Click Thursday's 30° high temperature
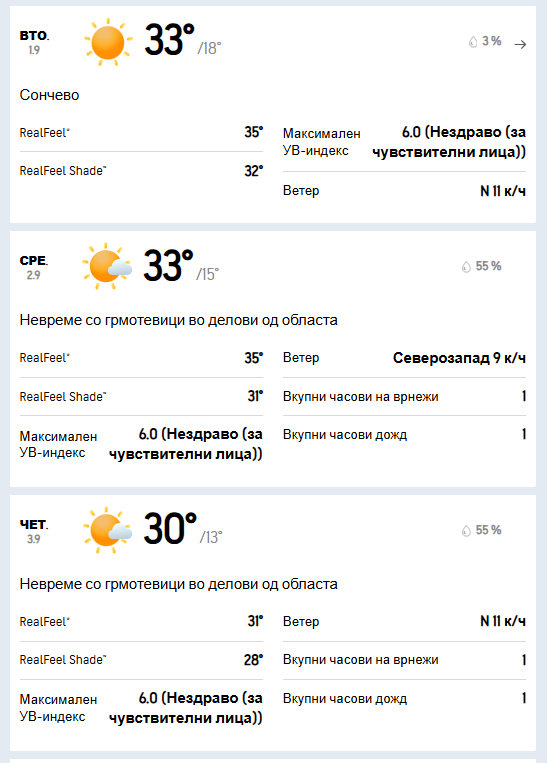This screenshot has height=763, width=547. tap(170, 528)
